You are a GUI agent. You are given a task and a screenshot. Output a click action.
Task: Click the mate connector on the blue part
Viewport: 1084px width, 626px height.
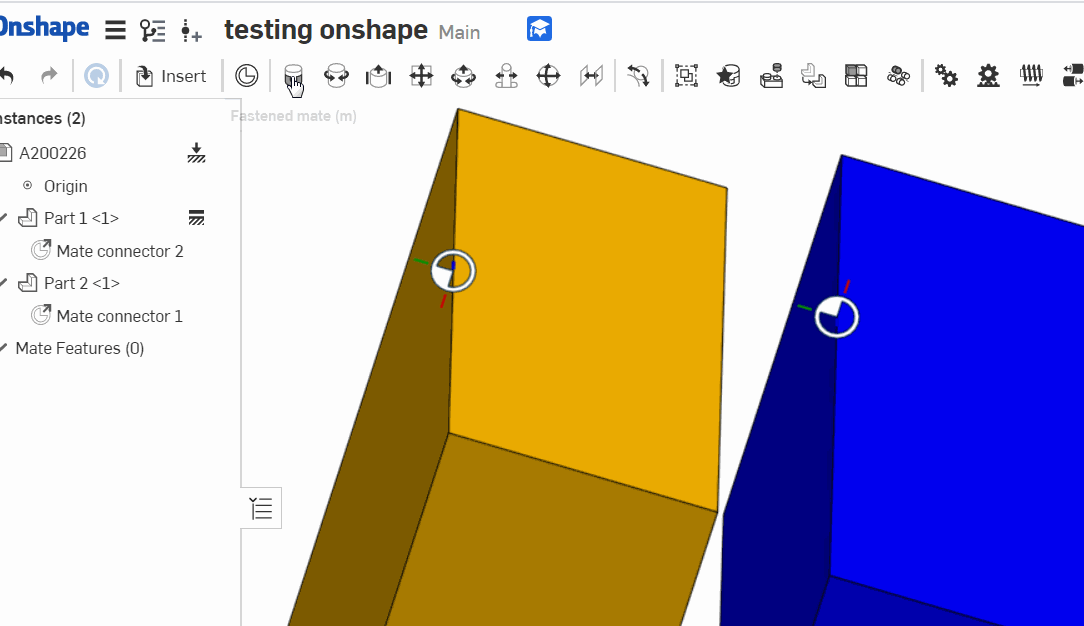click(837, 317)
